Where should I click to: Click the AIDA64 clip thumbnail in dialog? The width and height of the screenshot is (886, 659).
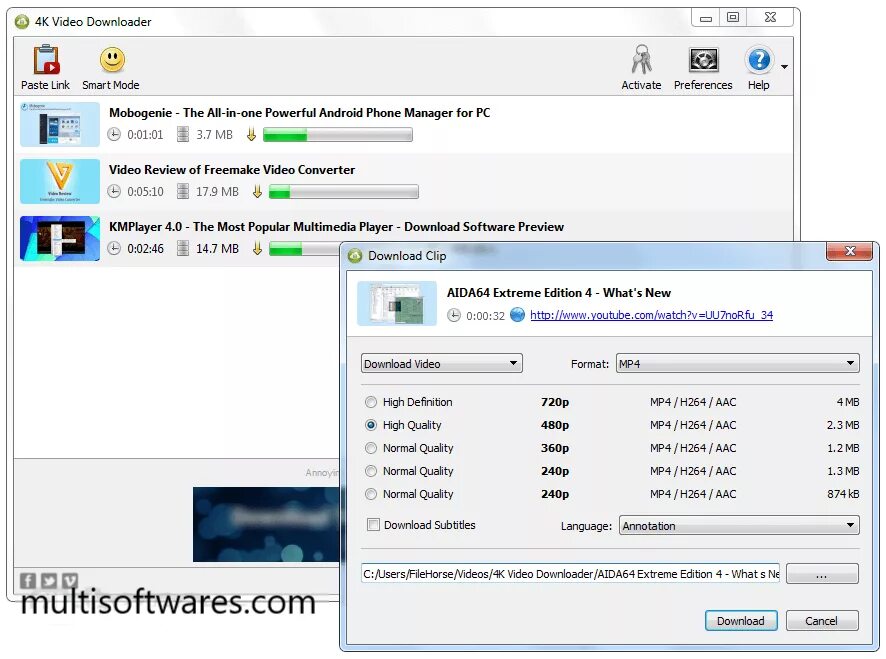click(x=397, y=304)
